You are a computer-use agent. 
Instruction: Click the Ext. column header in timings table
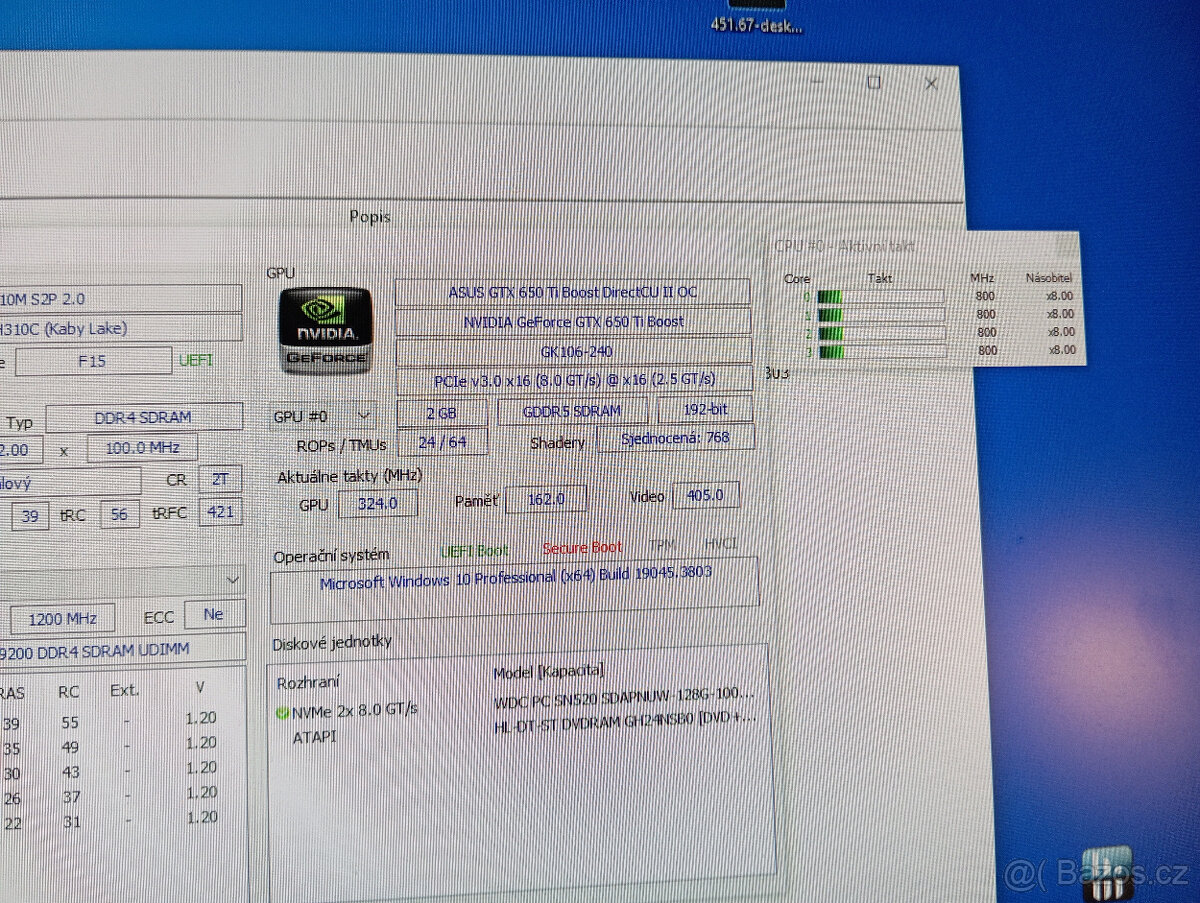[125, 690]
